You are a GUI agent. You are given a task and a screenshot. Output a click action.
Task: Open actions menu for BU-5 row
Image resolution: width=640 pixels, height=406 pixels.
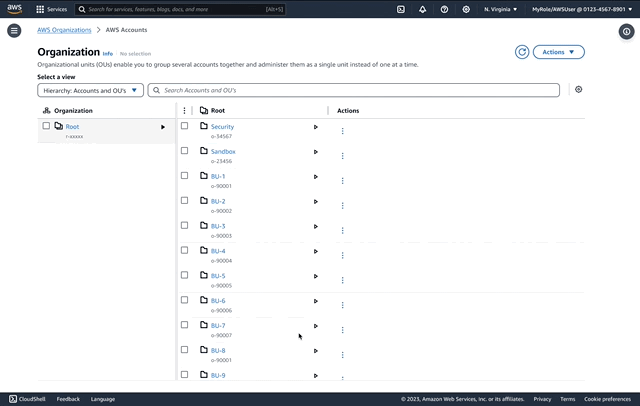342,280
